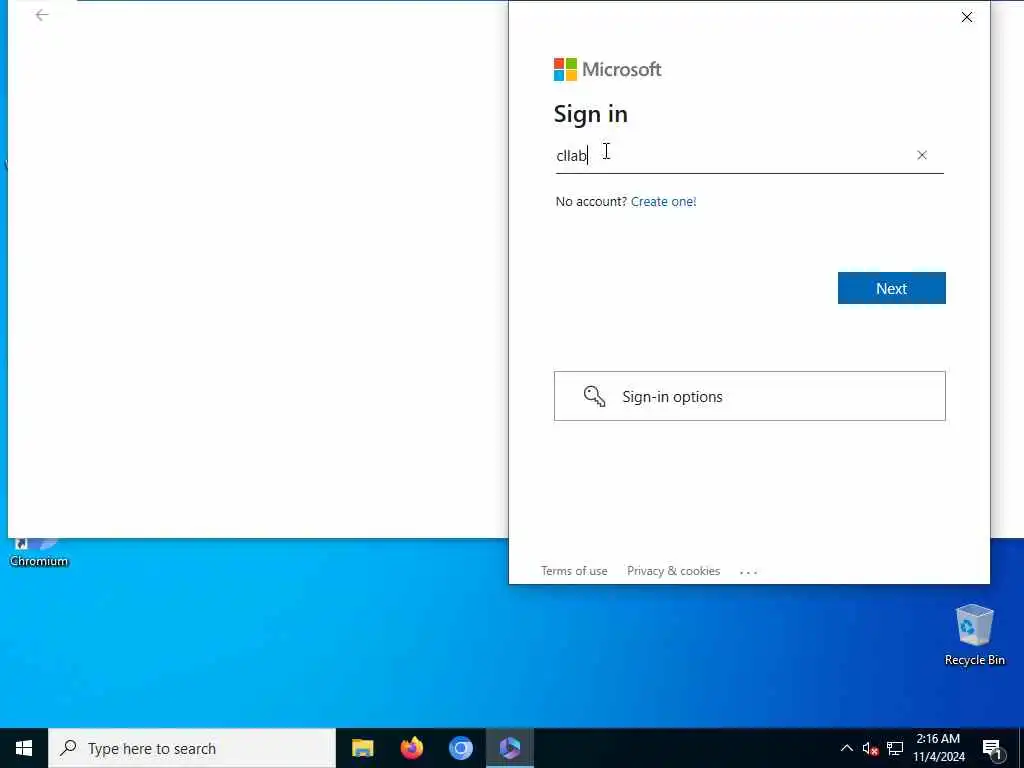Screen dimensions: 1024x768
Task: Open the more options ellipsis in footer
Action: coord(748,572)
